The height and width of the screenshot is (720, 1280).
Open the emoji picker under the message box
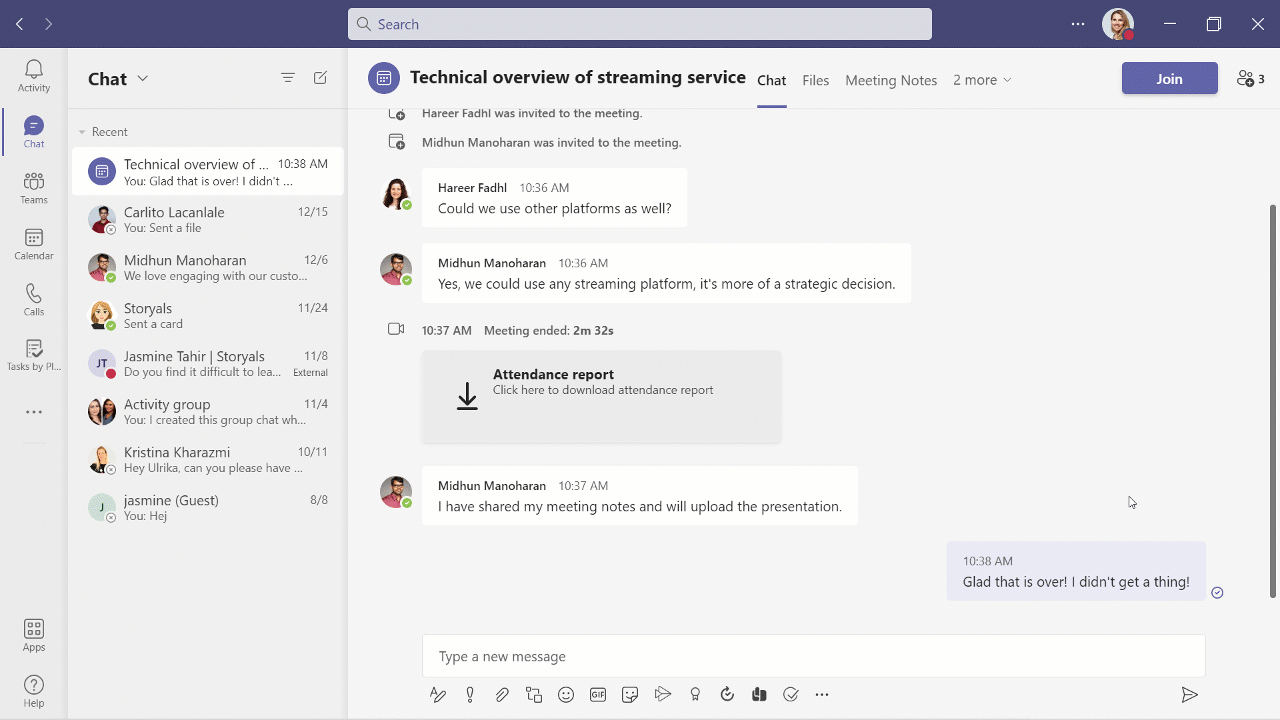point(566,694)
